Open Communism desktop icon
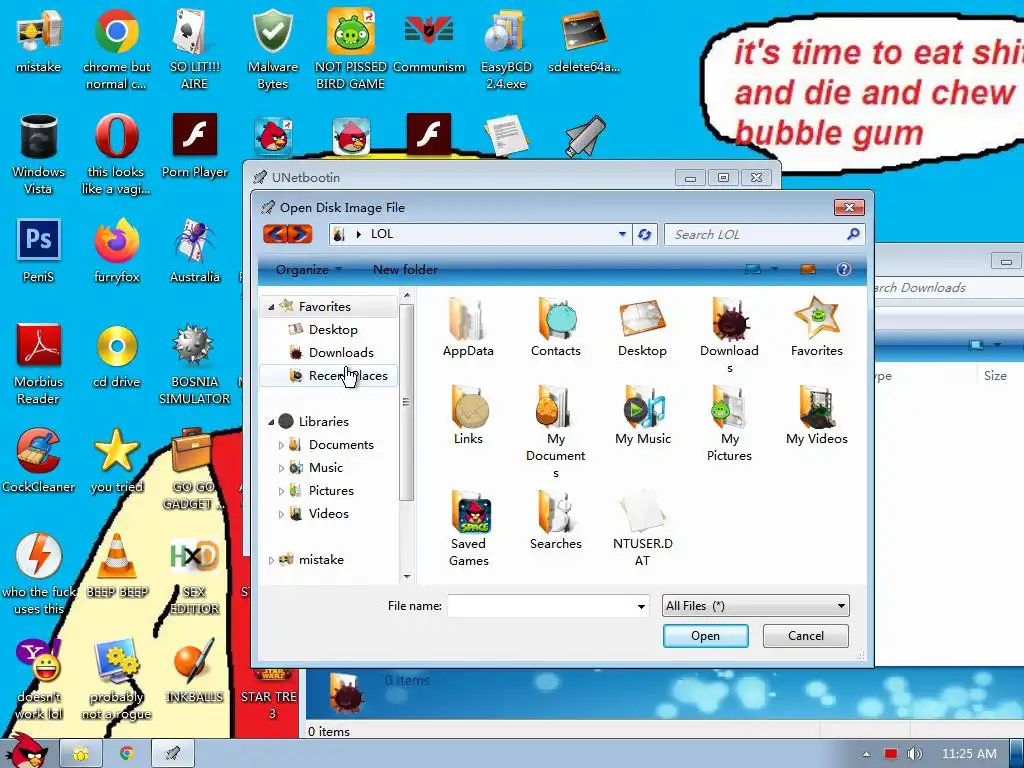The width and height of the screenshot is (1024, 768). pos(429,42)
